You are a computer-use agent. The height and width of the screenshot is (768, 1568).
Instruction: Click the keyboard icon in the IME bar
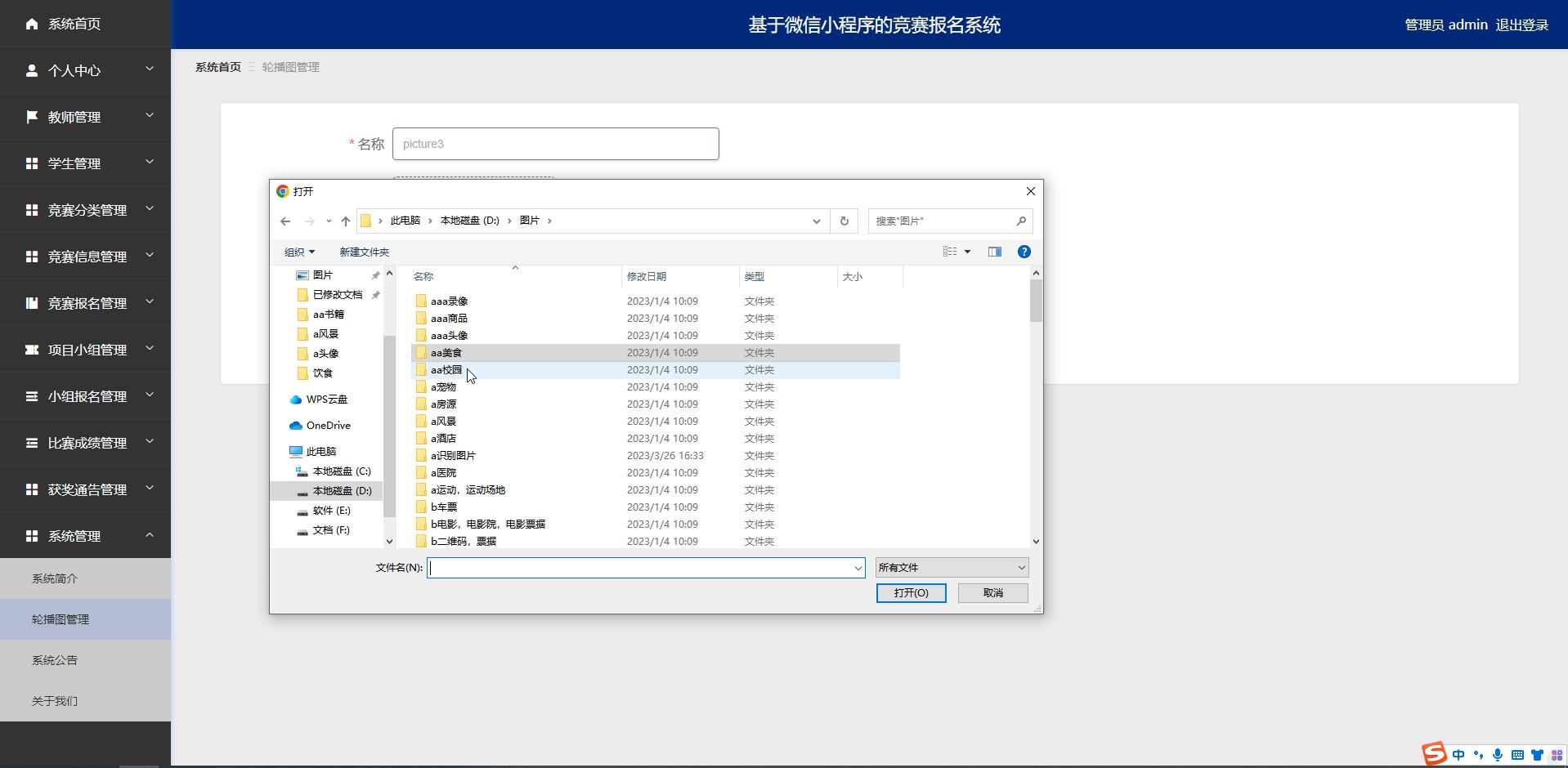point(1517,755)
